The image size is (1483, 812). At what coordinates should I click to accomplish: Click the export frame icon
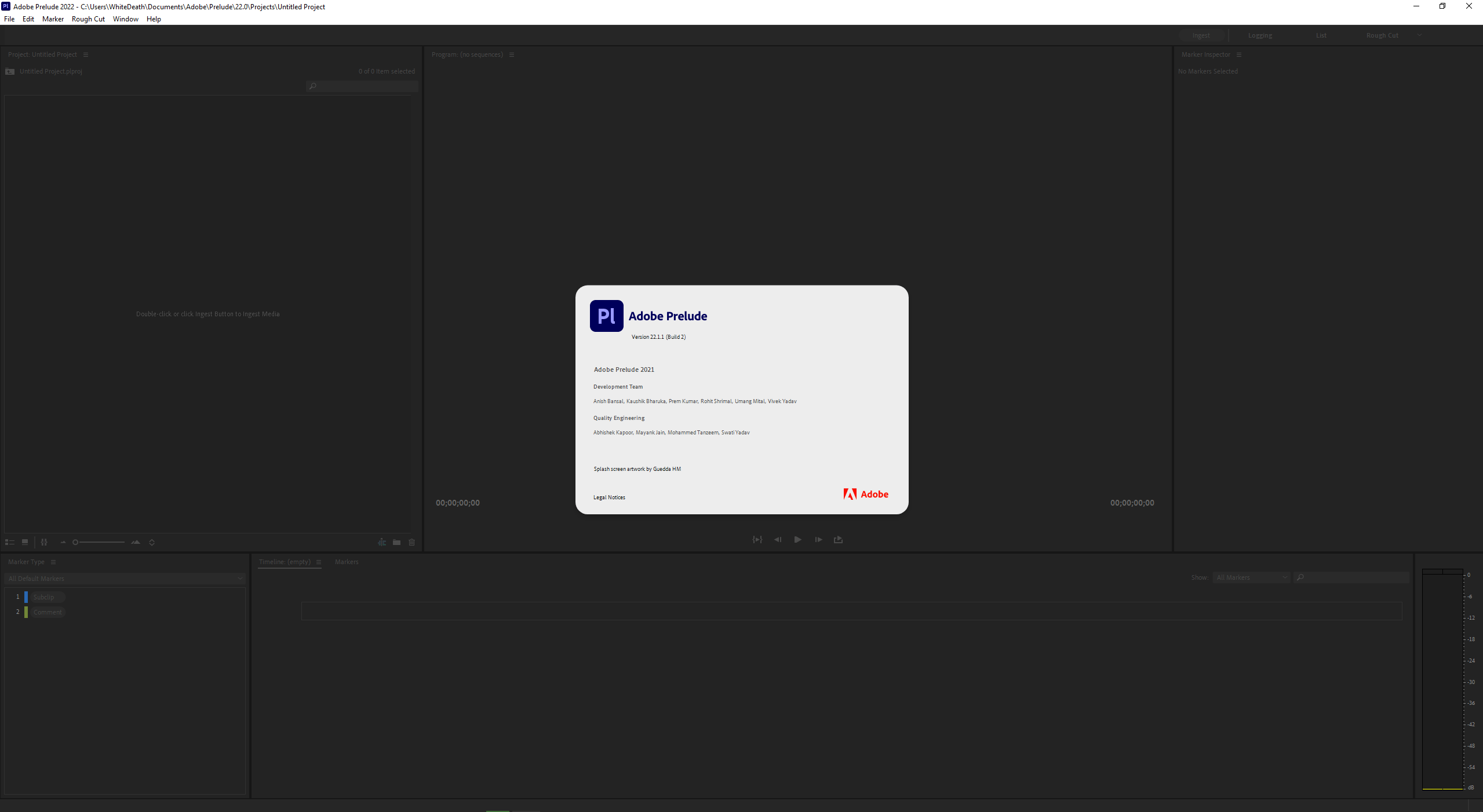[x=838, y=539]
